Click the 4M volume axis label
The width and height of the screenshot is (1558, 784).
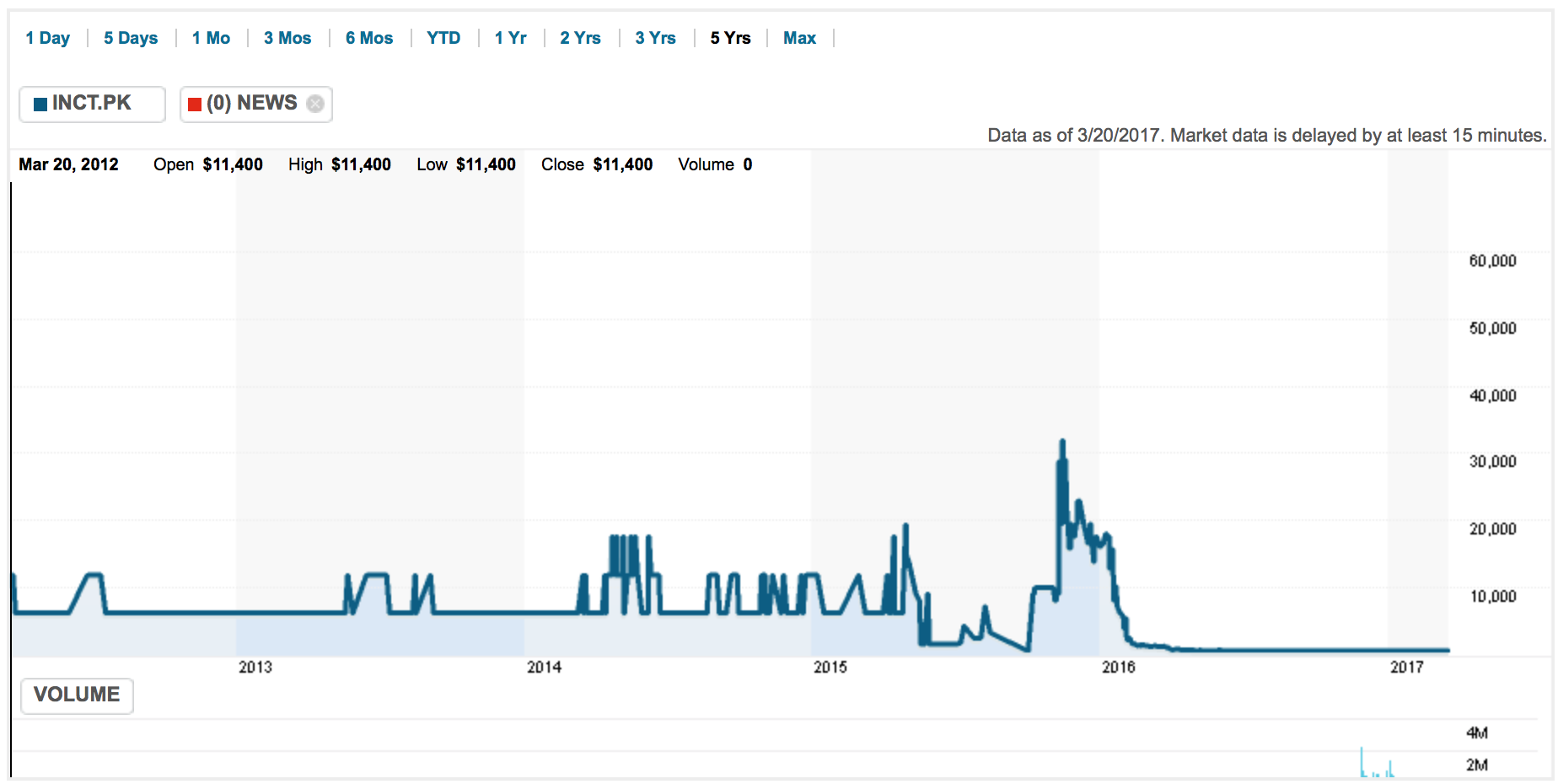coord(1476,733)
